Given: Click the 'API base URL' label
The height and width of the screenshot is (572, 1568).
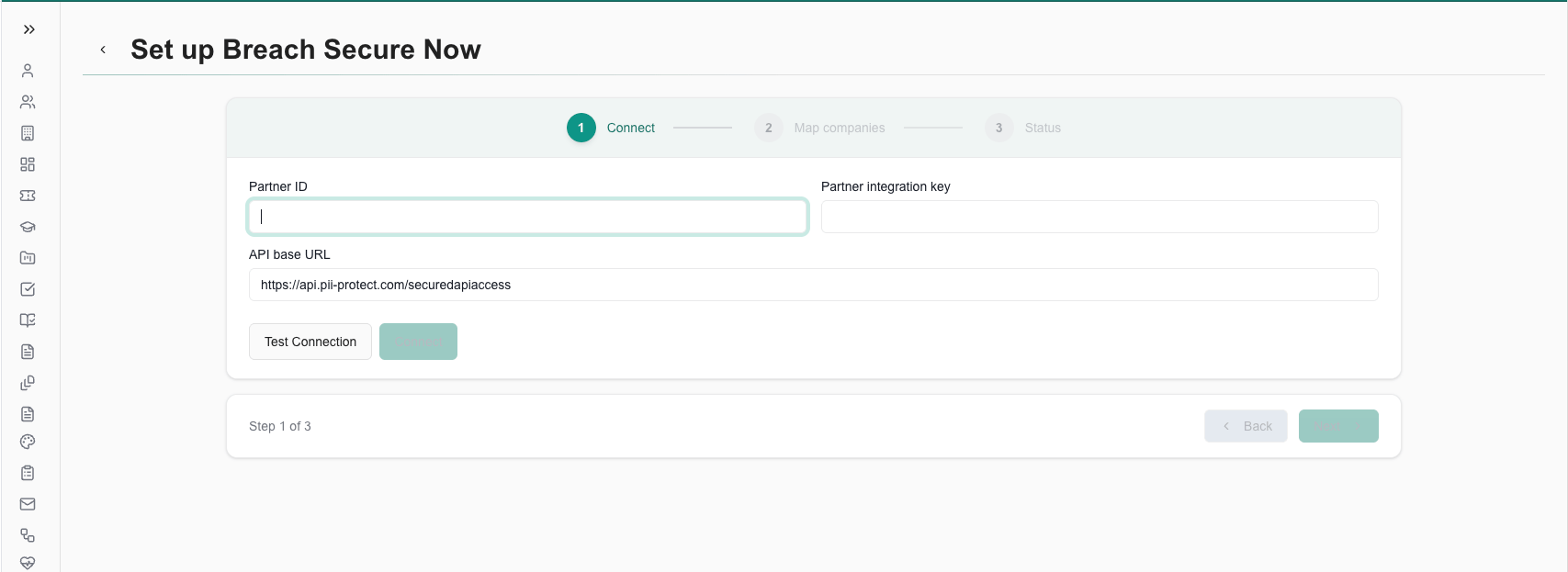Looking at the screenshot, I should [x=289, y=254].
